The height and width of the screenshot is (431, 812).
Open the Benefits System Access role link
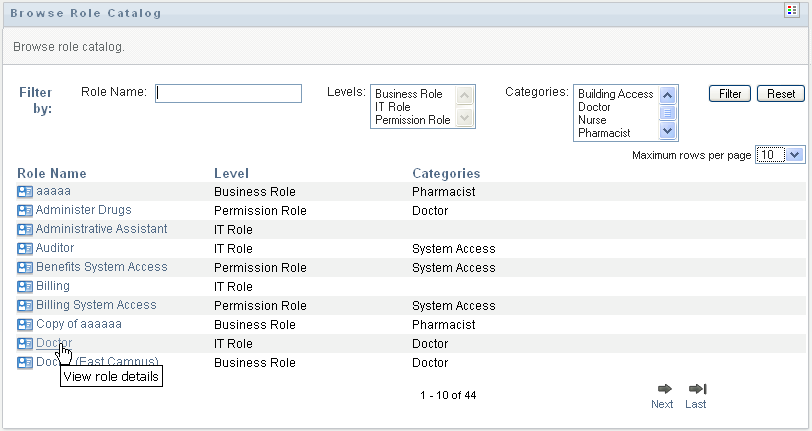[101, 267]
